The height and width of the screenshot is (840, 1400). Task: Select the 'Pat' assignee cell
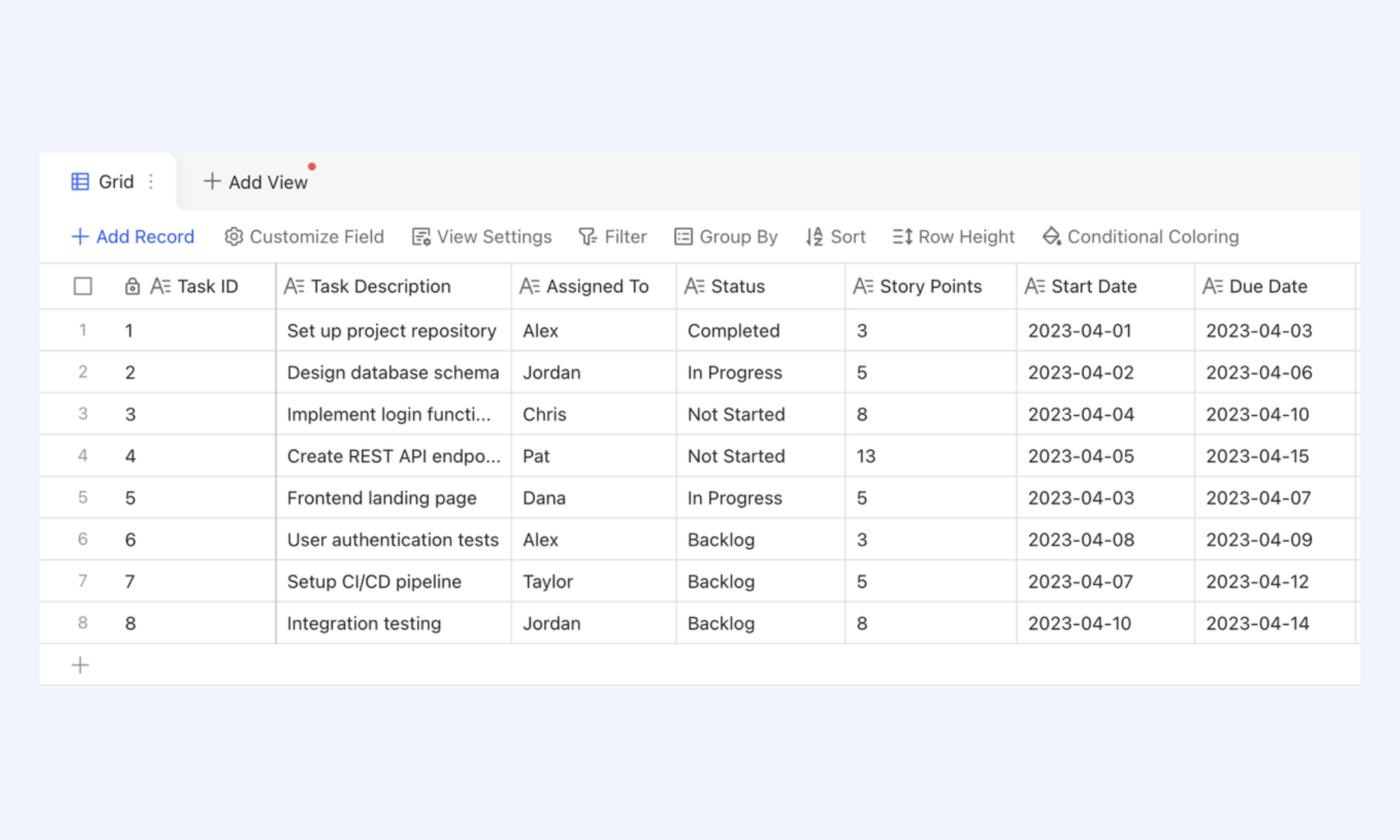coord(594,456)
